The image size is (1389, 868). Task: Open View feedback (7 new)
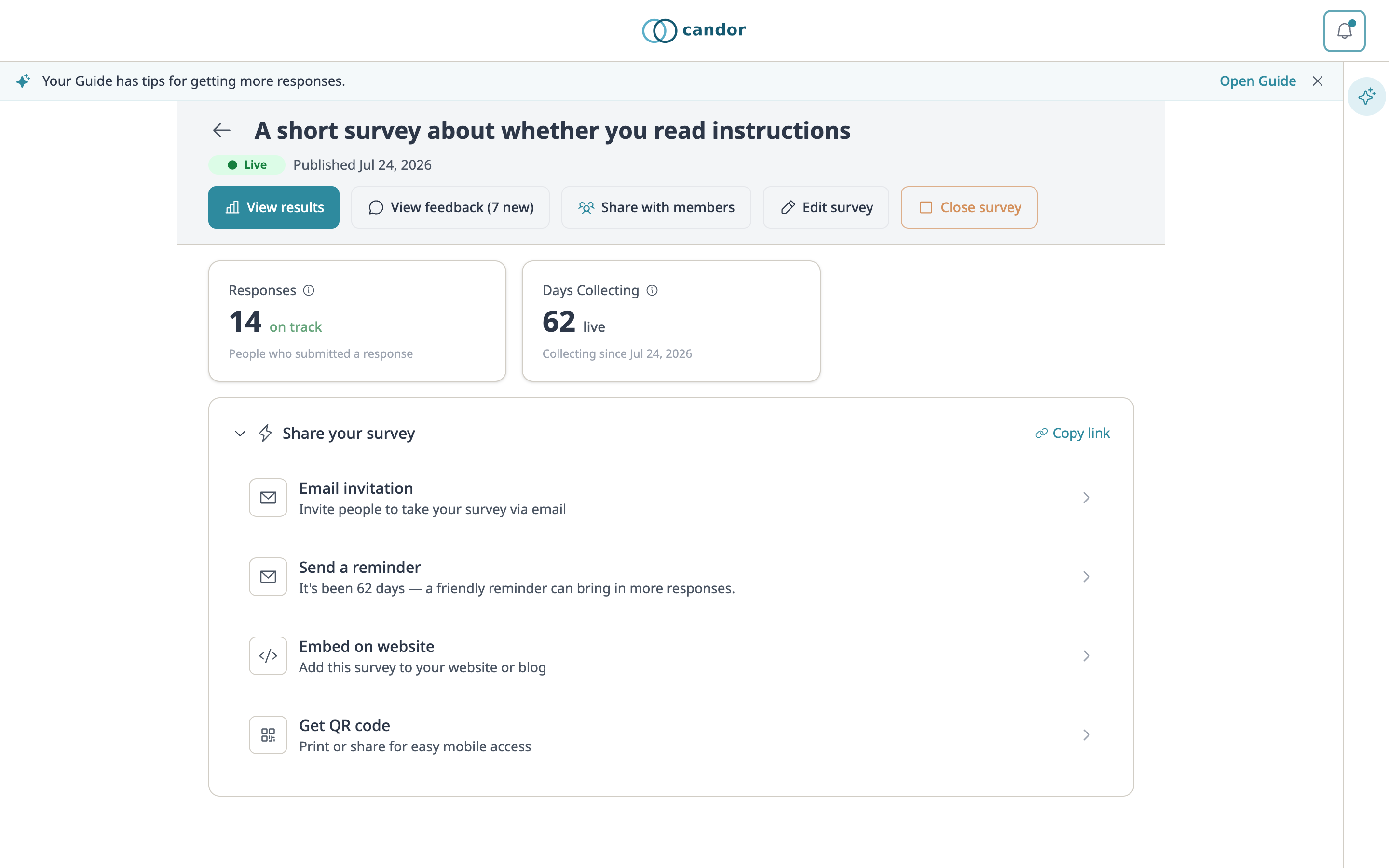click(x=450, y=207)
